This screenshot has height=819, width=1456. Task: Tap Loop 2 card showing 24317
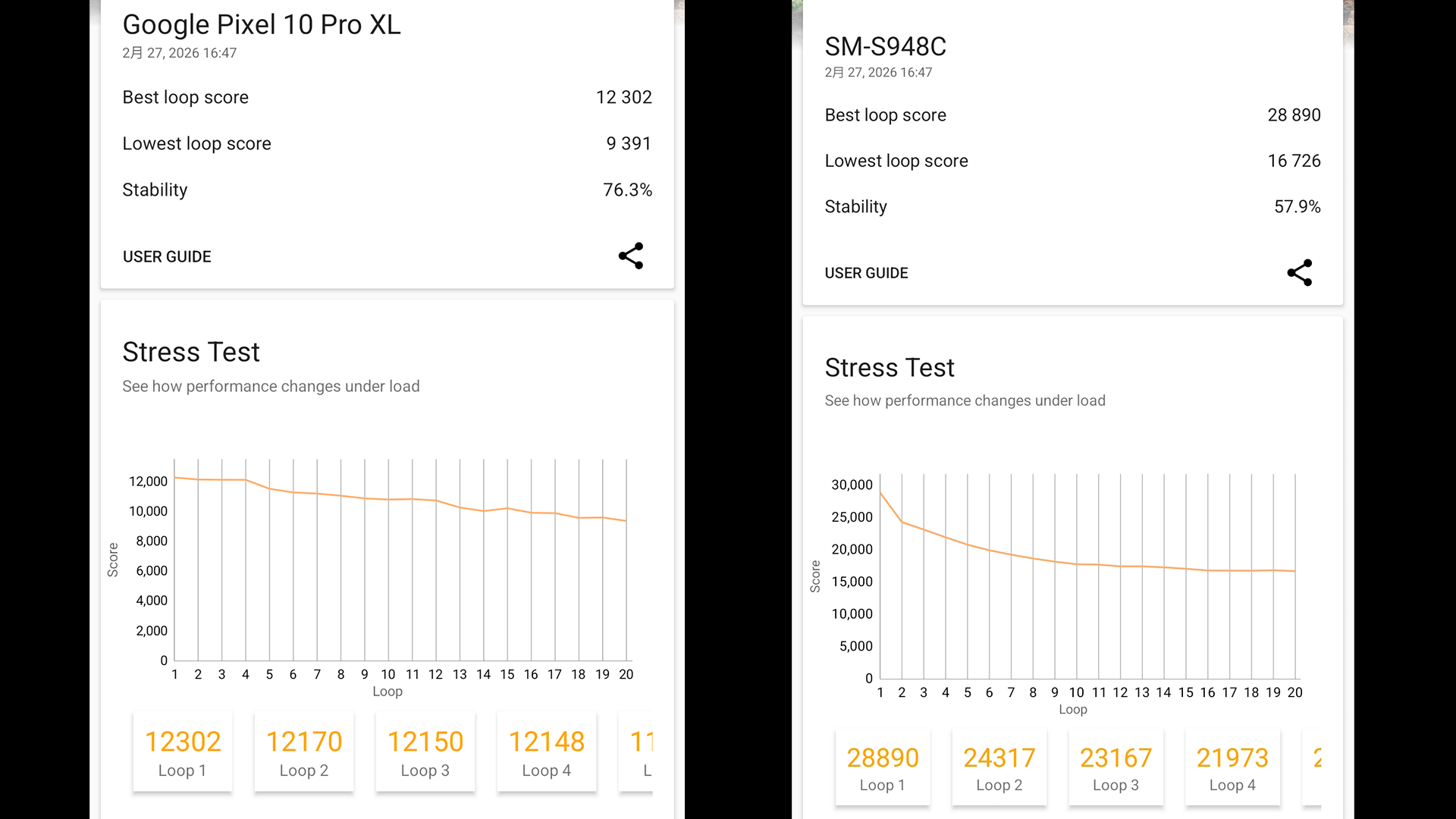click(999, 768)
